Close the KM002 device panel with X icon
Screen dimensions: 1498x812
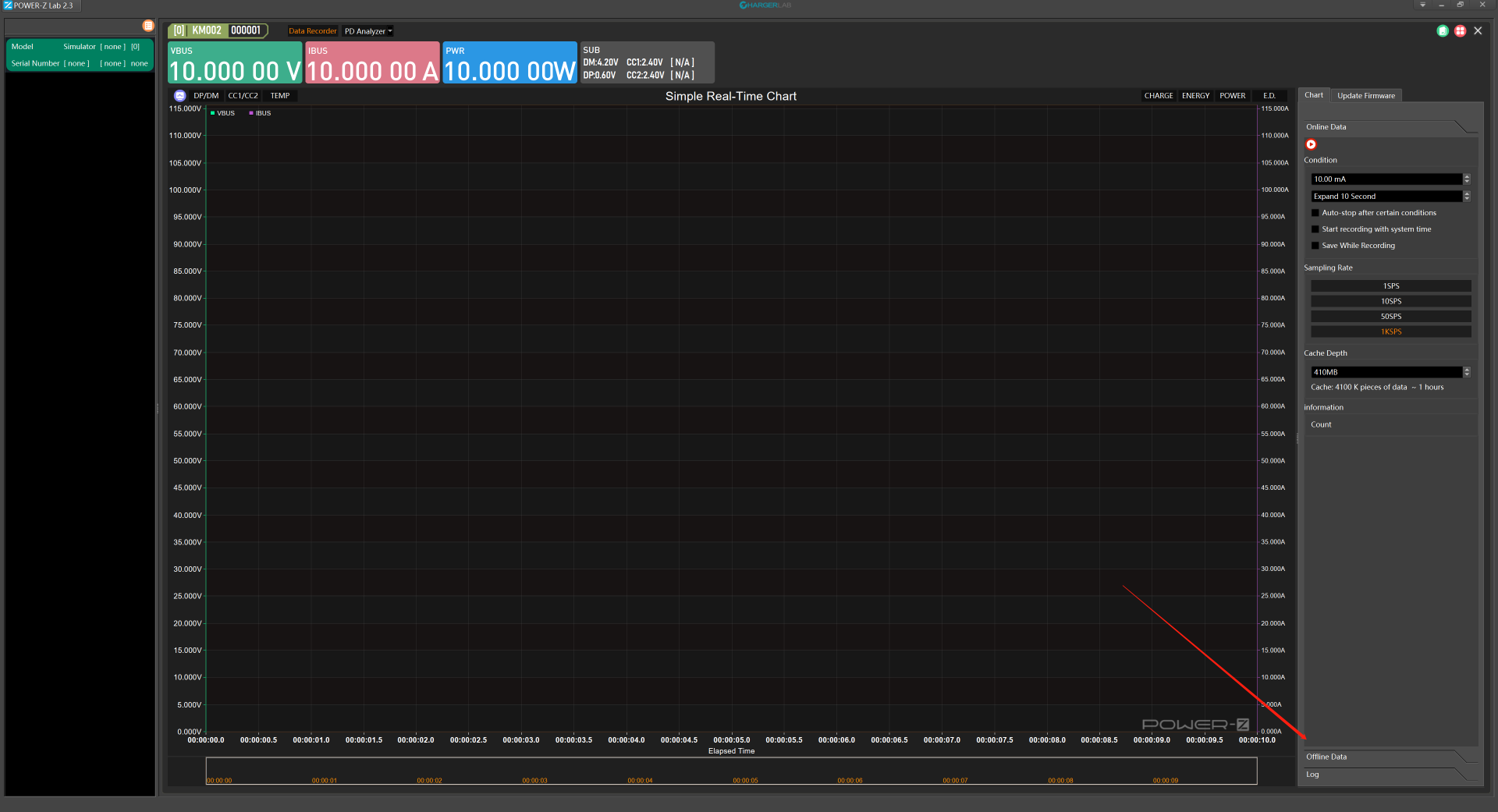[x=1478, y=31]
